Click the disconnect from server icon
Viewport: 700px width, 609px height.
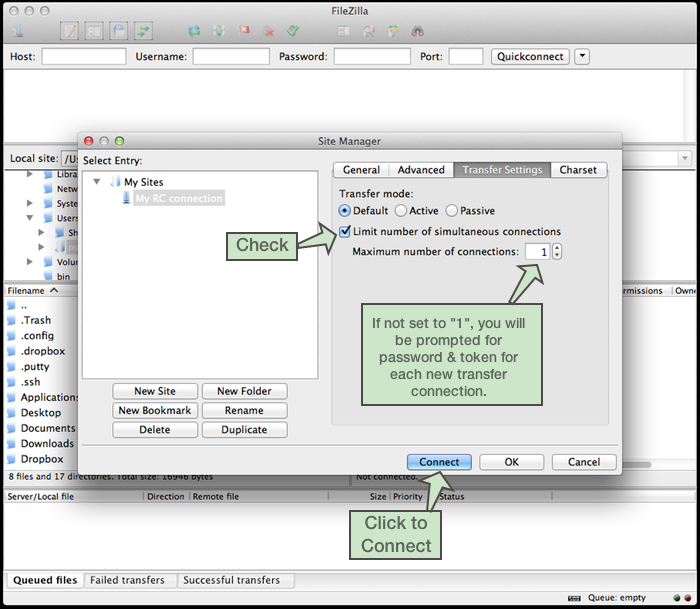click(x=268, y=31)
